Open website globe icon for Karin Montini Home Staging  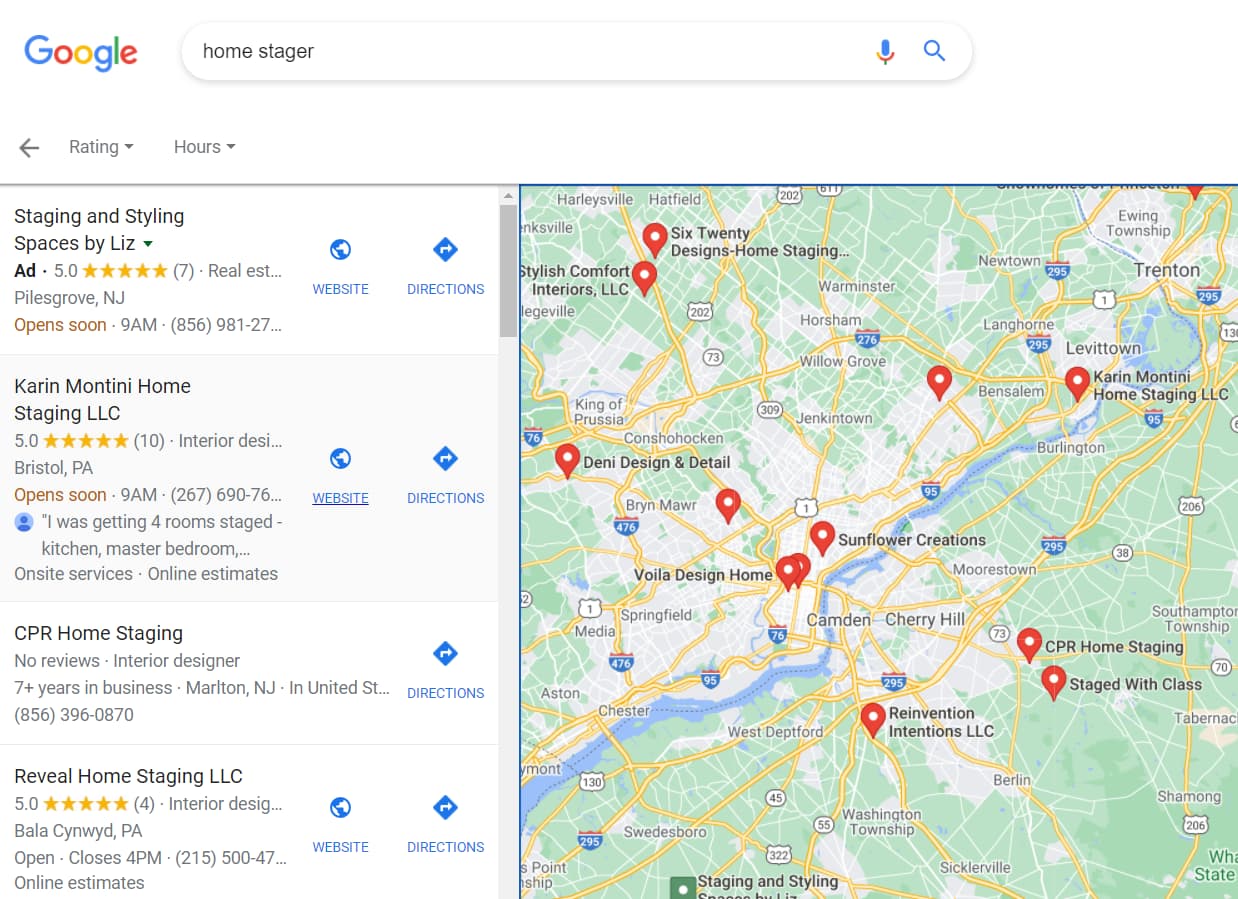click(340, 459)
